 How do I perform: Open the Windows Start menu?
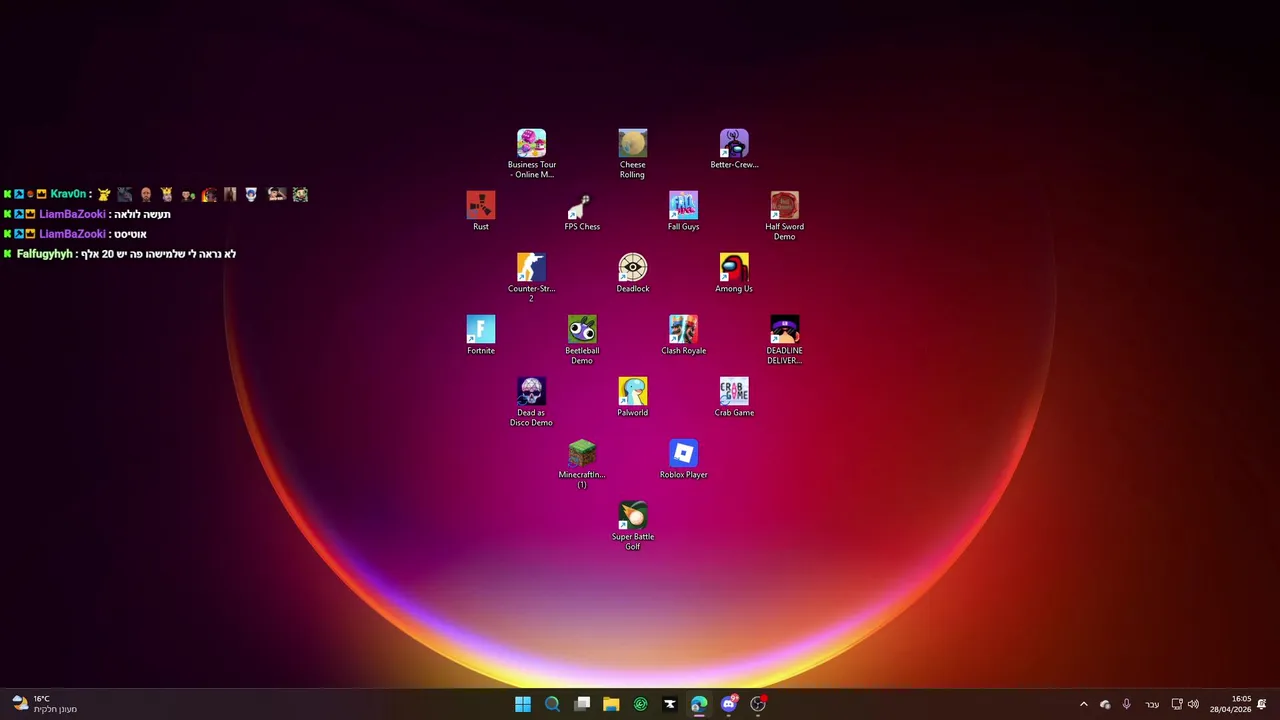(523, 704)
